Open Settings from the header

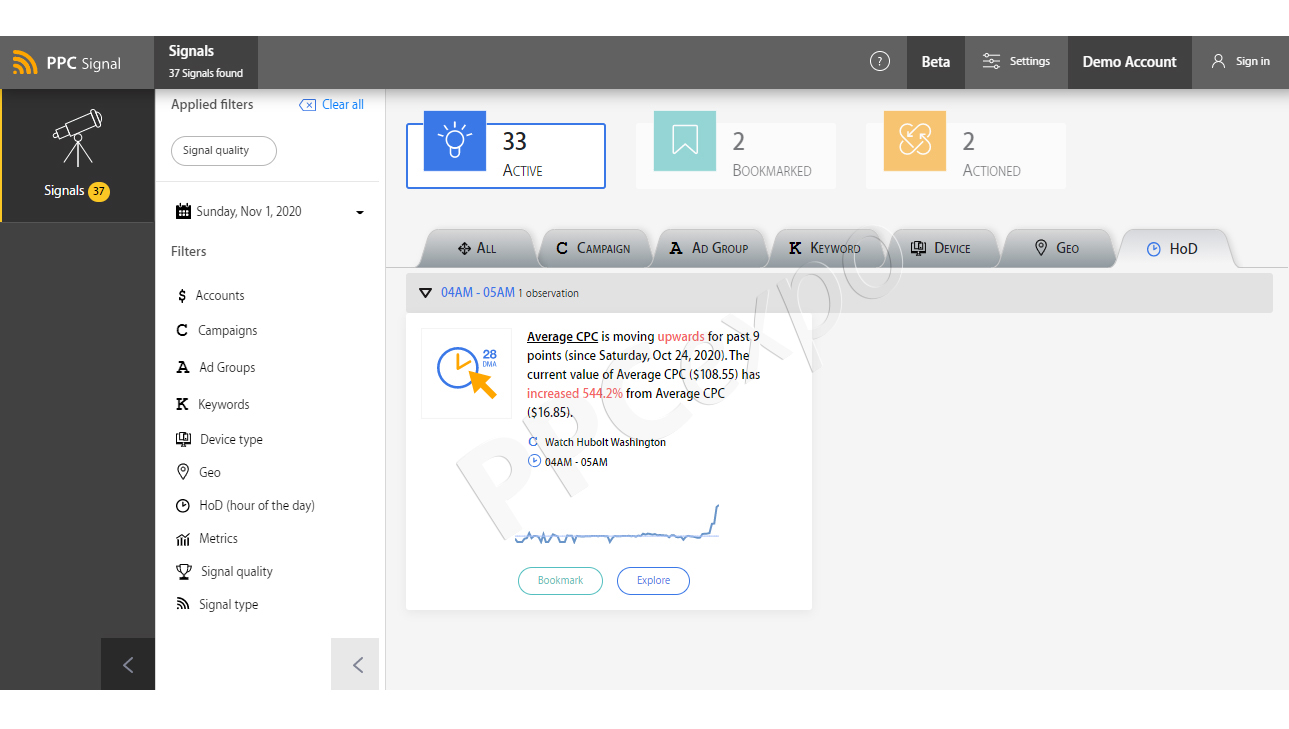coord(1016,62)
